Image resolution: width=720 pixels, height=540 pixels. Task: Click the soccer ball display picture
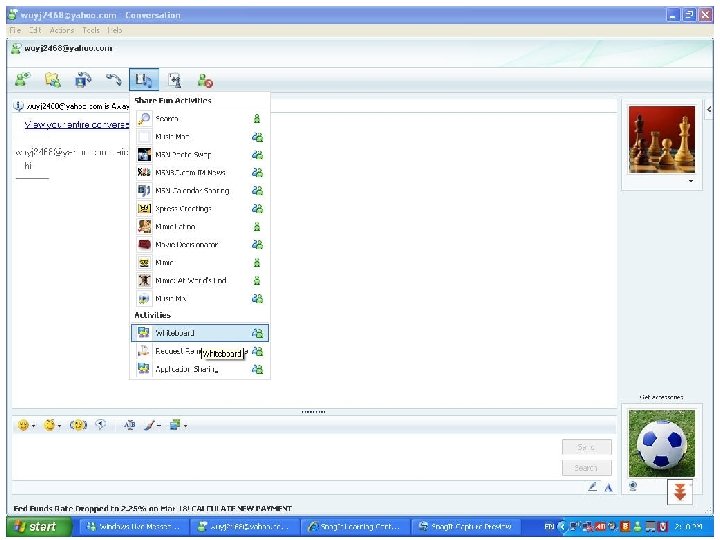[x=662, y=444]
